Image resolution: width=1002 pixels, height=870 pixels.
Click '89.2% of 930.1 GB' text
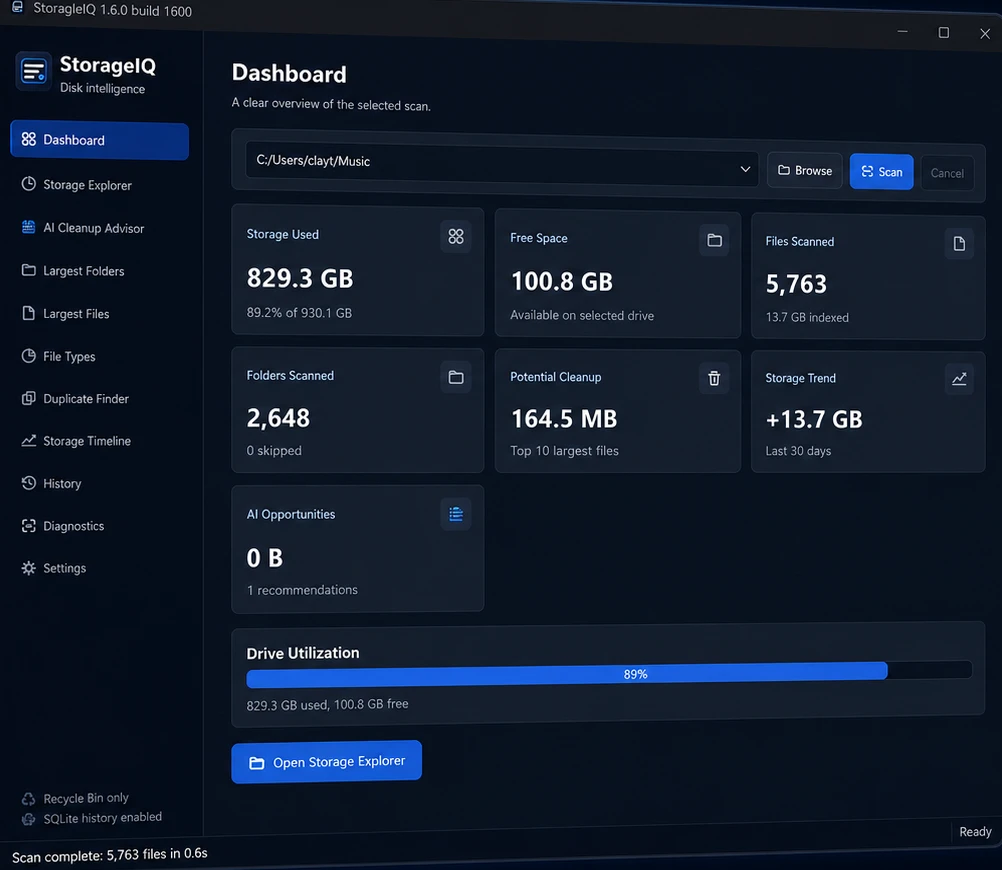(x=299, y=313)
